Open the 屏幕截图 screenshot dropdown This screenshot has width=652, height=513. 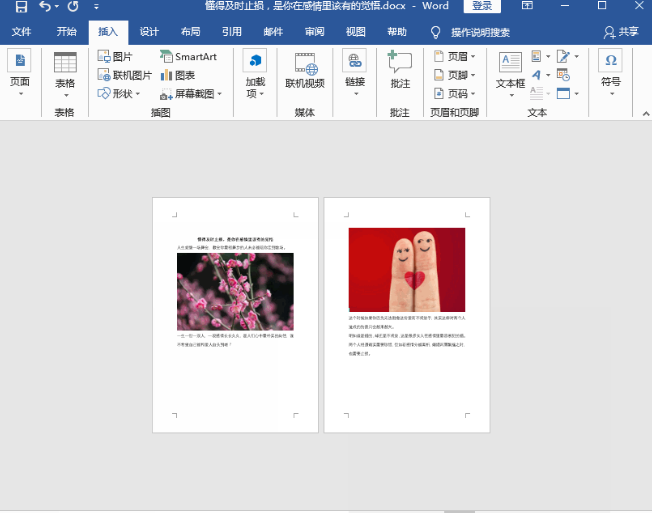point(191,94)
